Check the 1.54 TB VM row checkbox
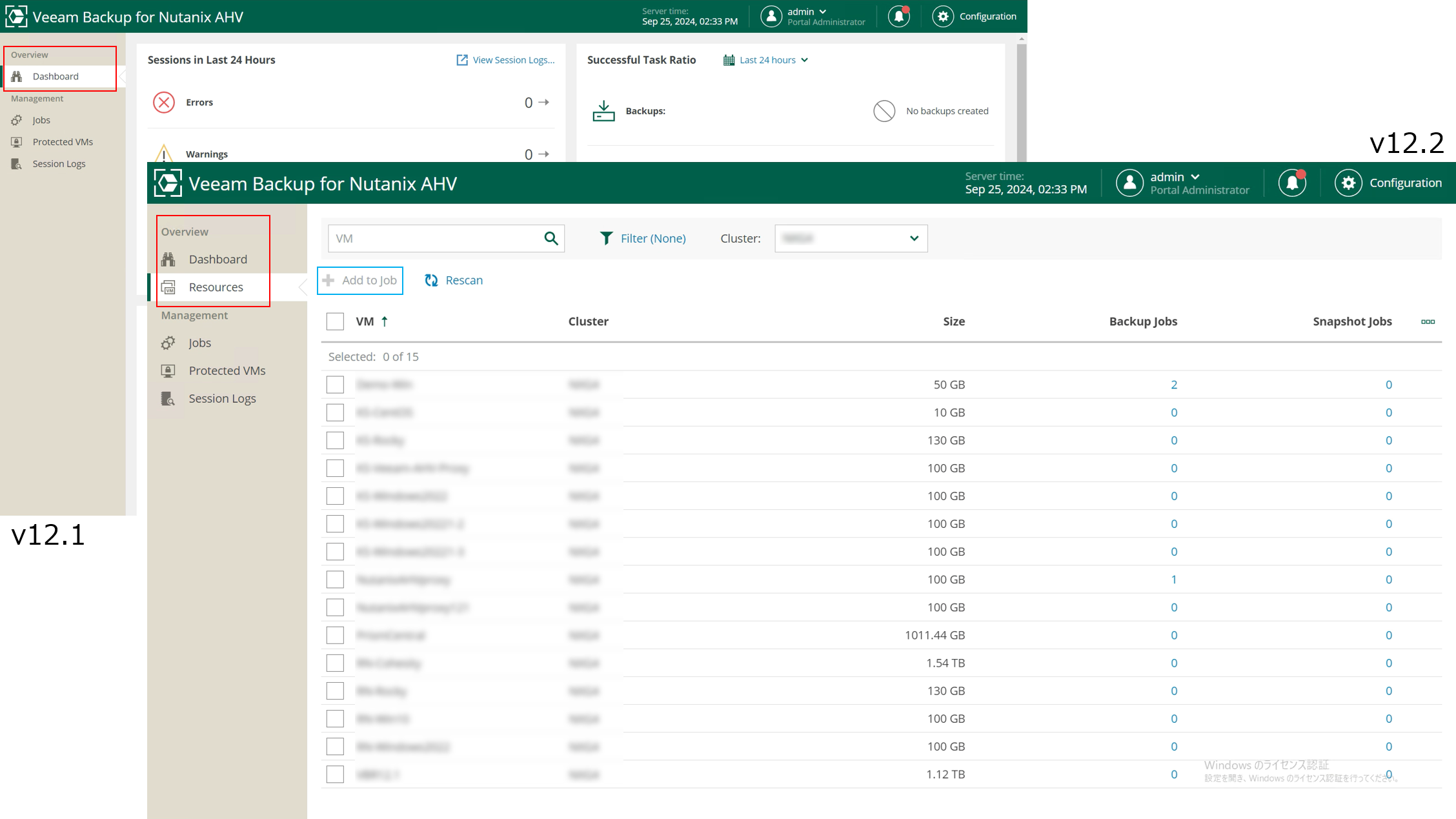1456x819 pixels. (335, 663)
